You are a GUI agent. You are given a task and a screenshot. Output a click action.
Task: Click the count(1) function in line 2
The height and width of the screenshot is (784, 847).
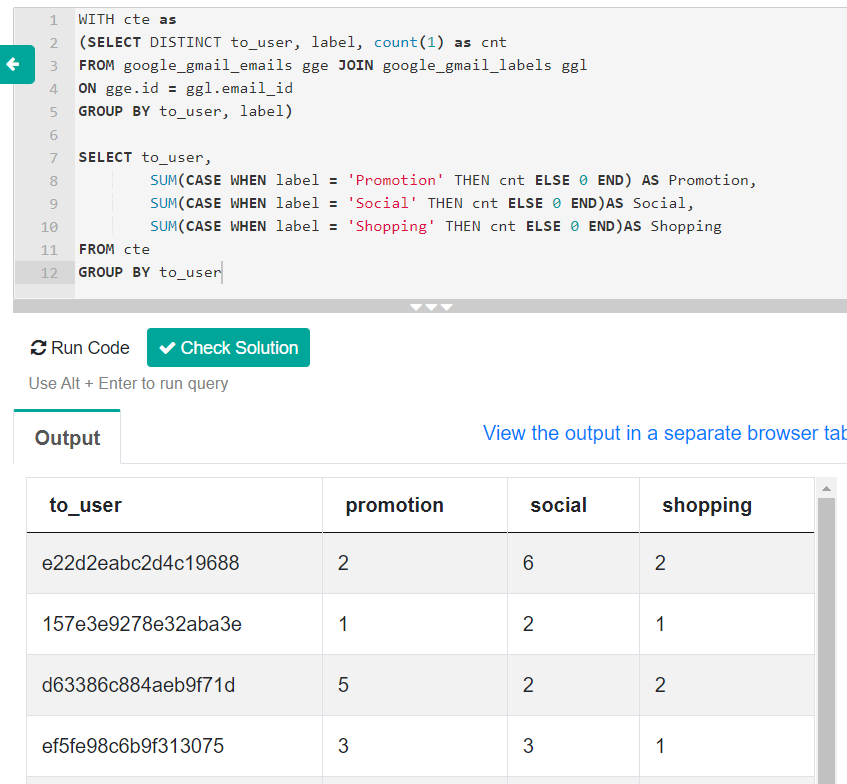(409, 42)
